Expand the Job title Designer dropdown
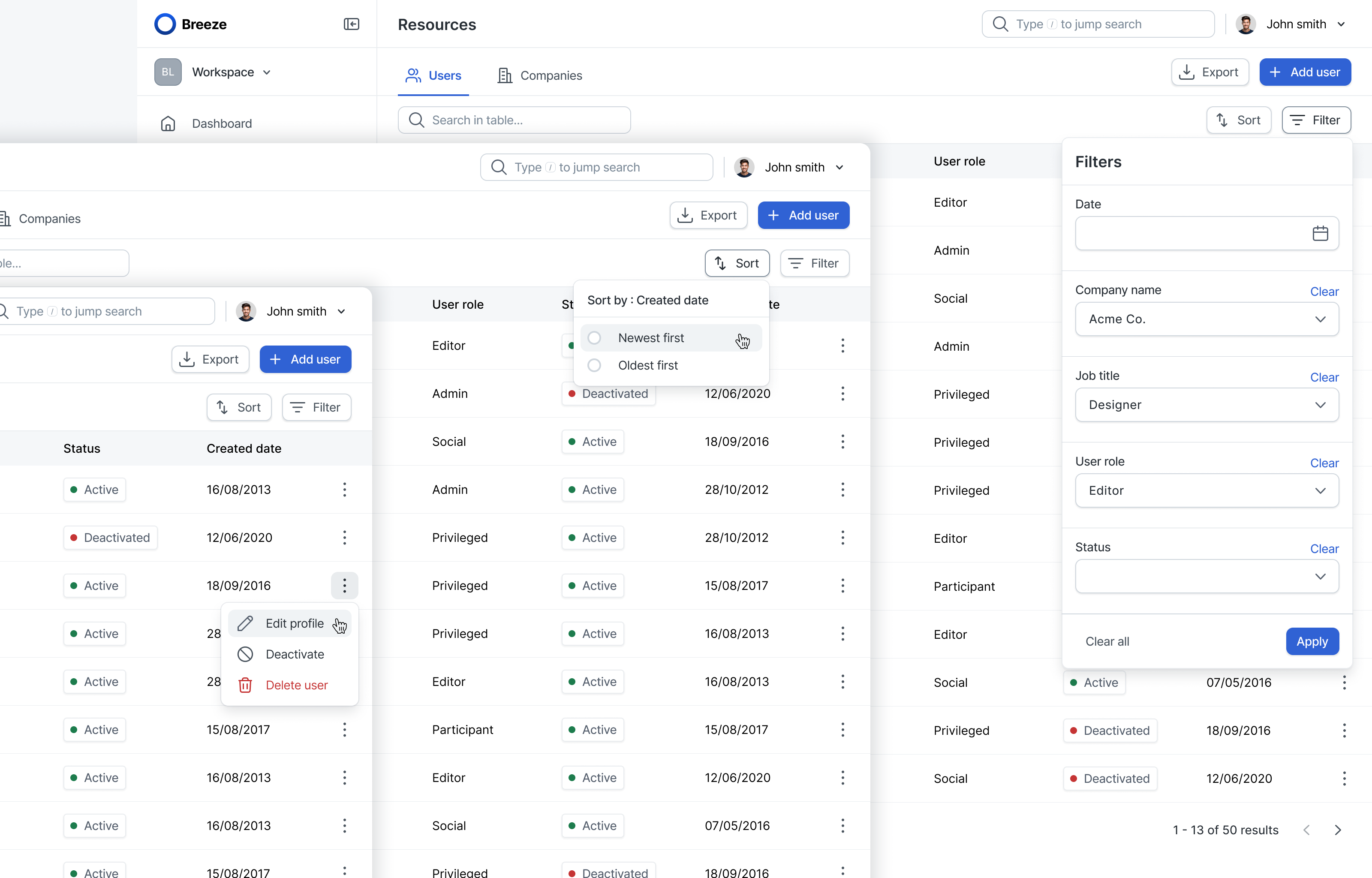1372x878 pixels. coord(1207,405)
